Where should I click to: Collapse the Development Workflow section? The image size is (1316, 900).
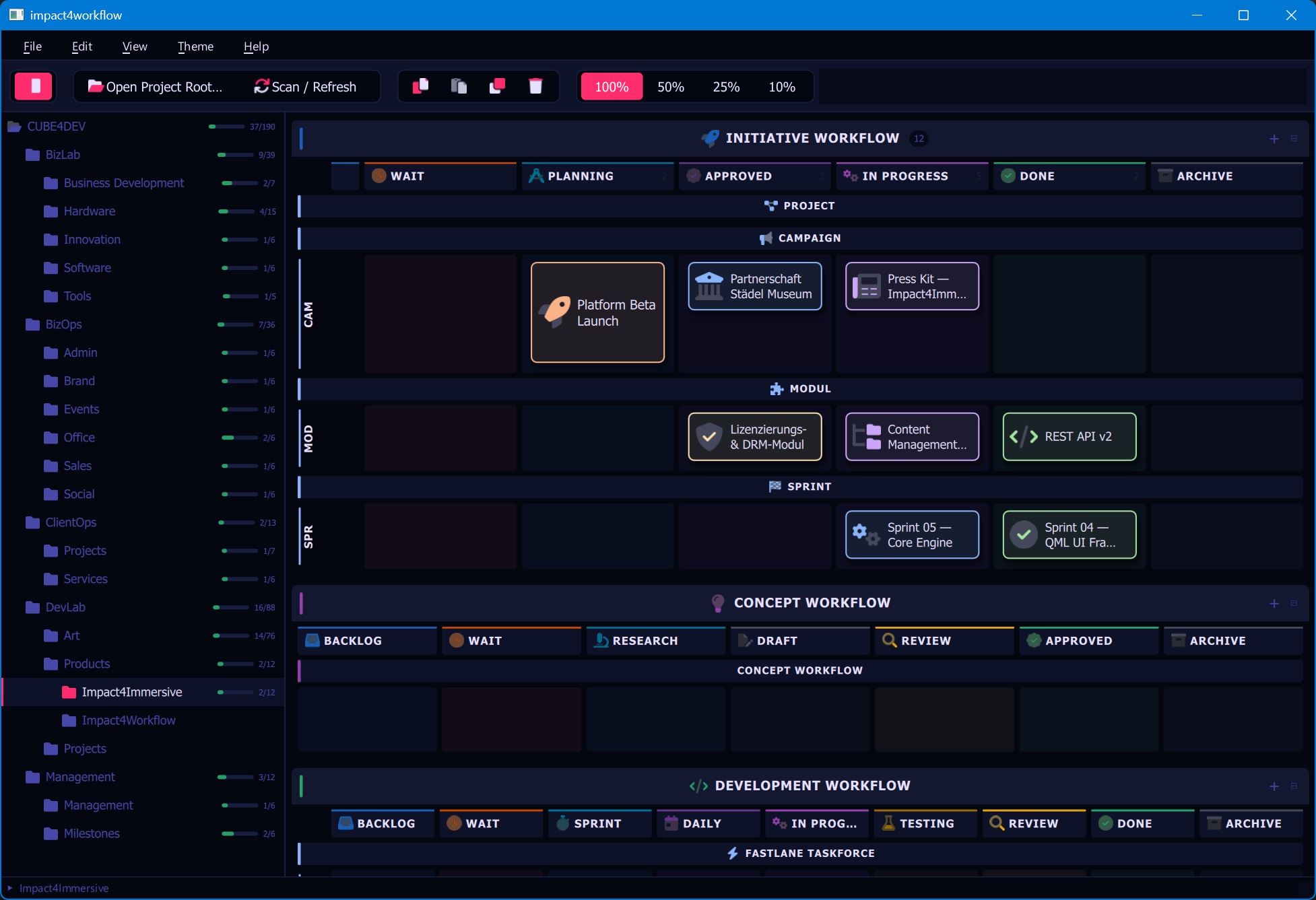[x=1294, y=786]
